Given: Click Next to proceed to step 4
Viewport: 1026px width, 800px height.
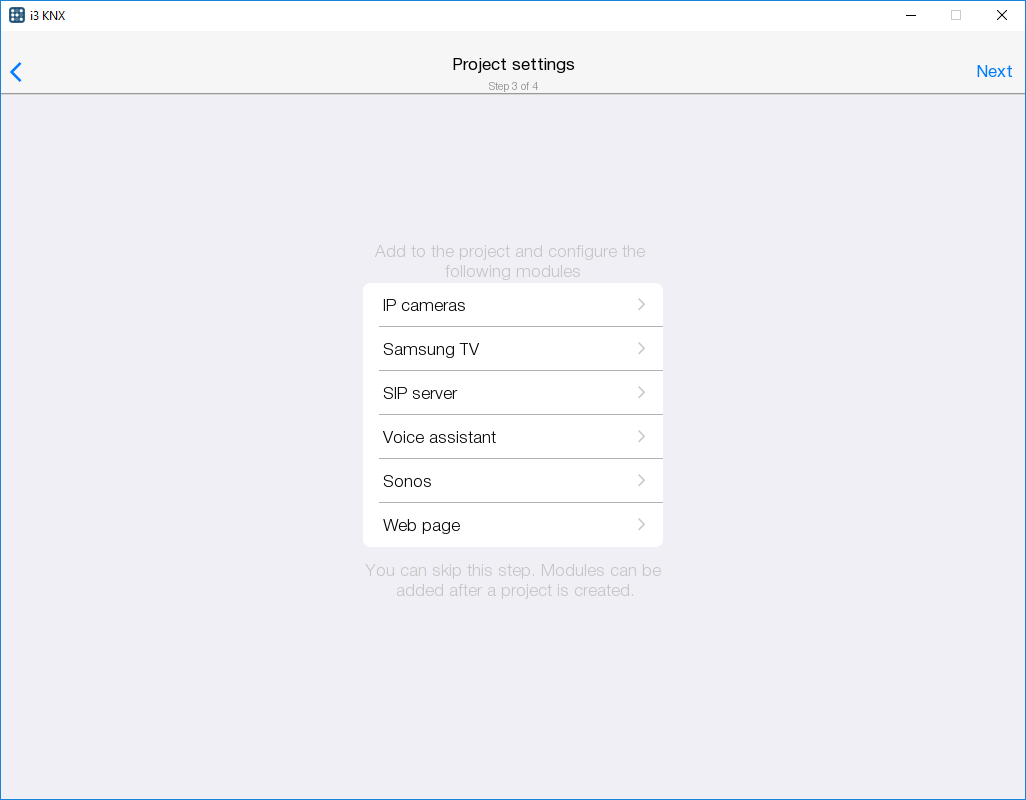Looking at the screenshot, I should (994, 71).
